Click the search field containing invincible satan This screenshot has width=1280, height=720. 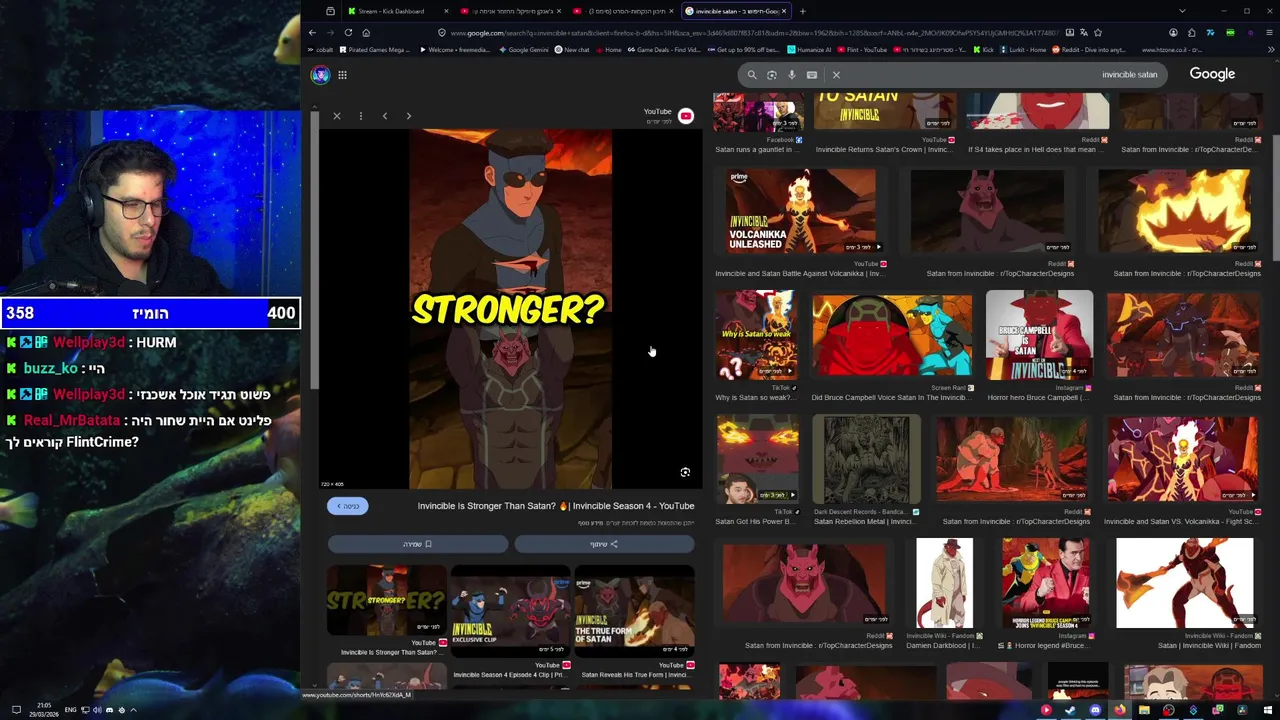pyautogui.click(x=1000, y=74)
